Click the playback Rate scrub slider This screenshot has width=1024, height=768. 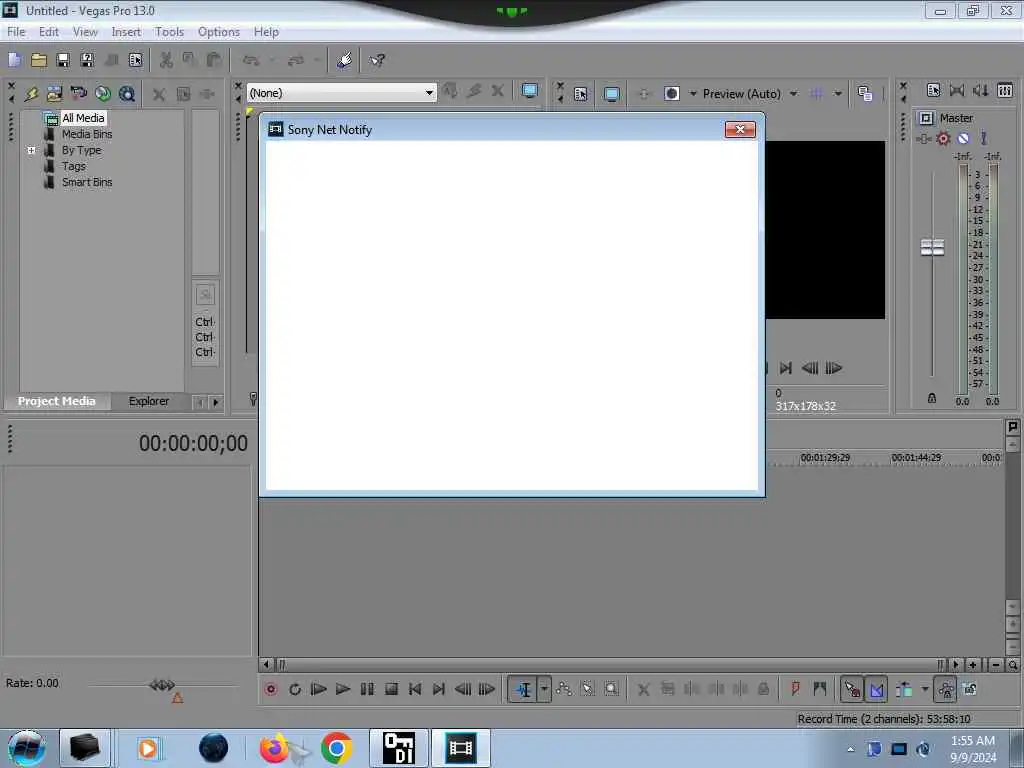(162, 685)
